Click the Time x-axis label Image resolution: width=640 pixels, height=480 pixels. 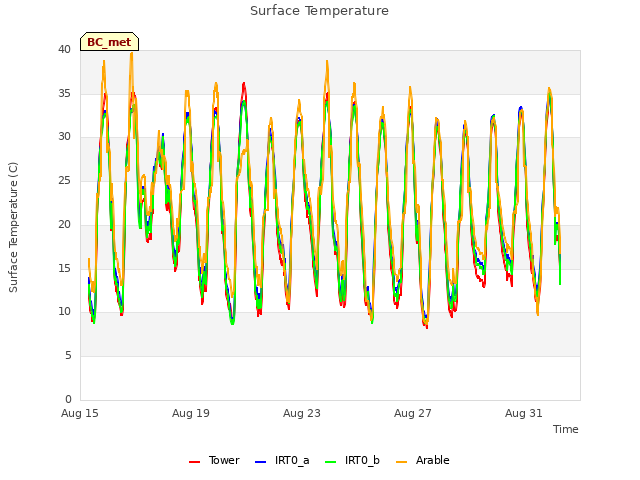click(566, 429)
